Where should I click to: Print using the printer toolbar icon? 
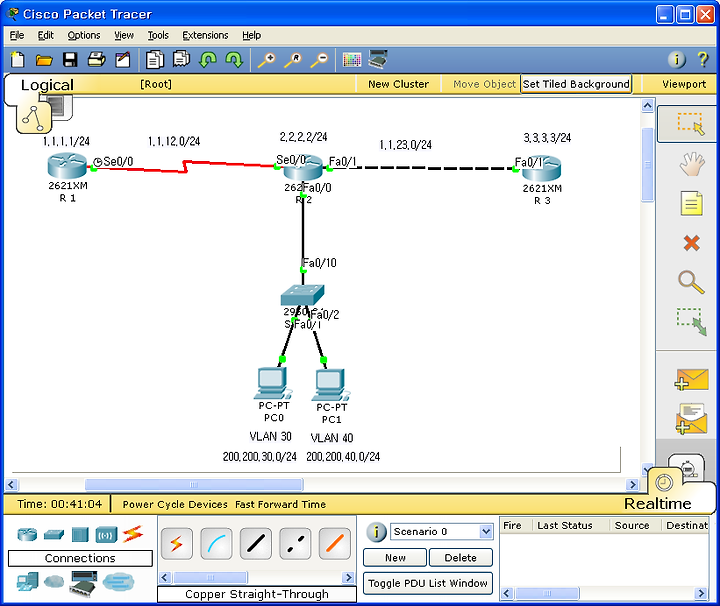click(96, 60)
